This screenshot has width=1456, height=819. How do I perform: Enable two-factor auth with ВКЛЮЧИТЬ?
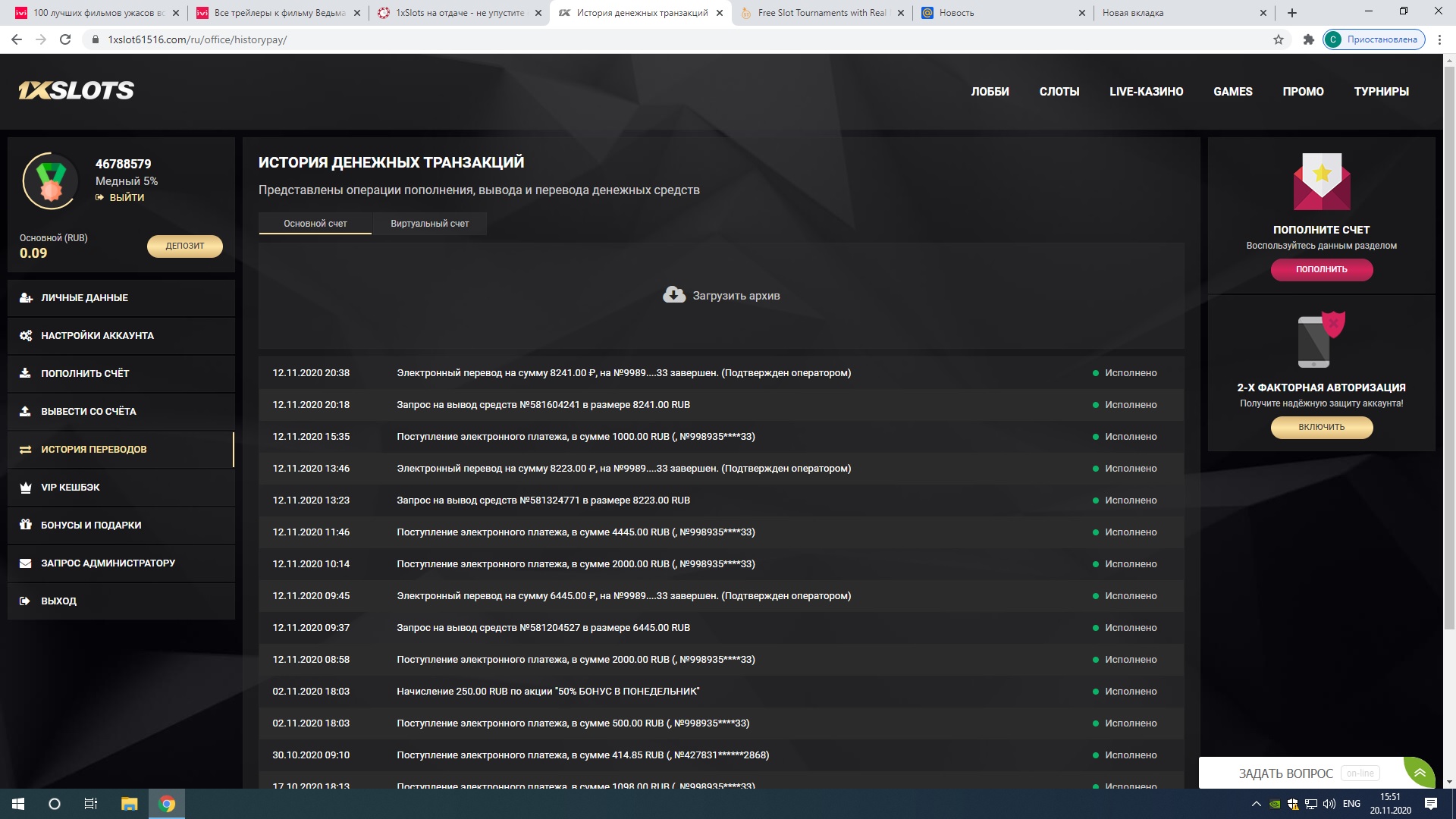[1321, 427]
